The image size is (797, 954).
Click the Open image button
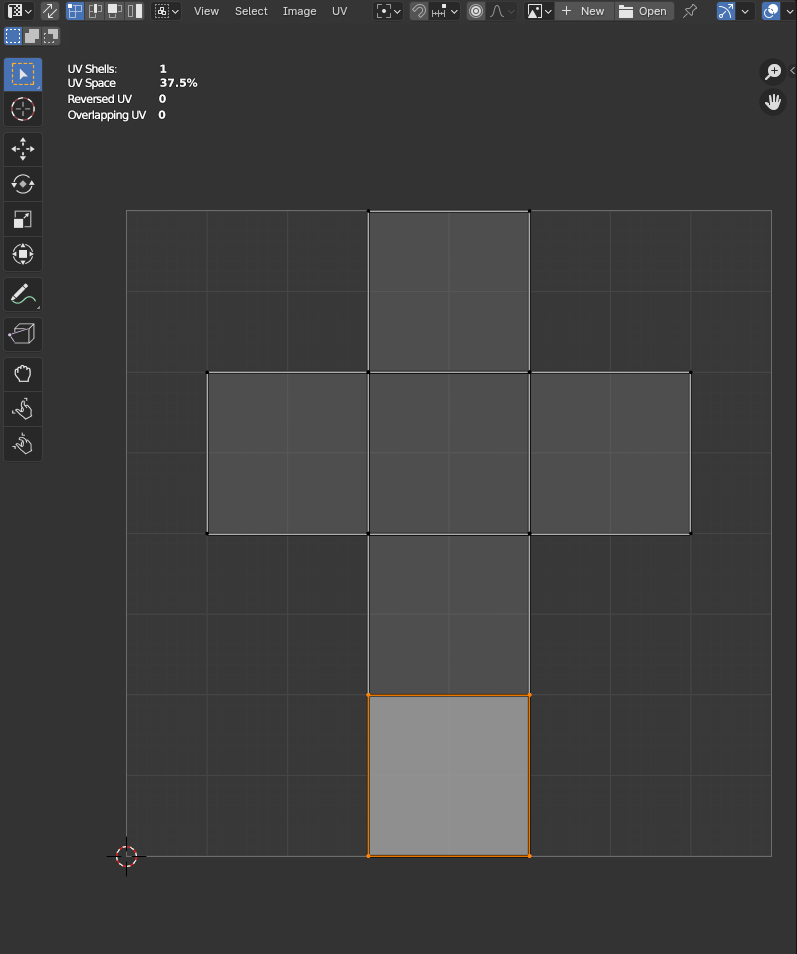click(644, 11)
